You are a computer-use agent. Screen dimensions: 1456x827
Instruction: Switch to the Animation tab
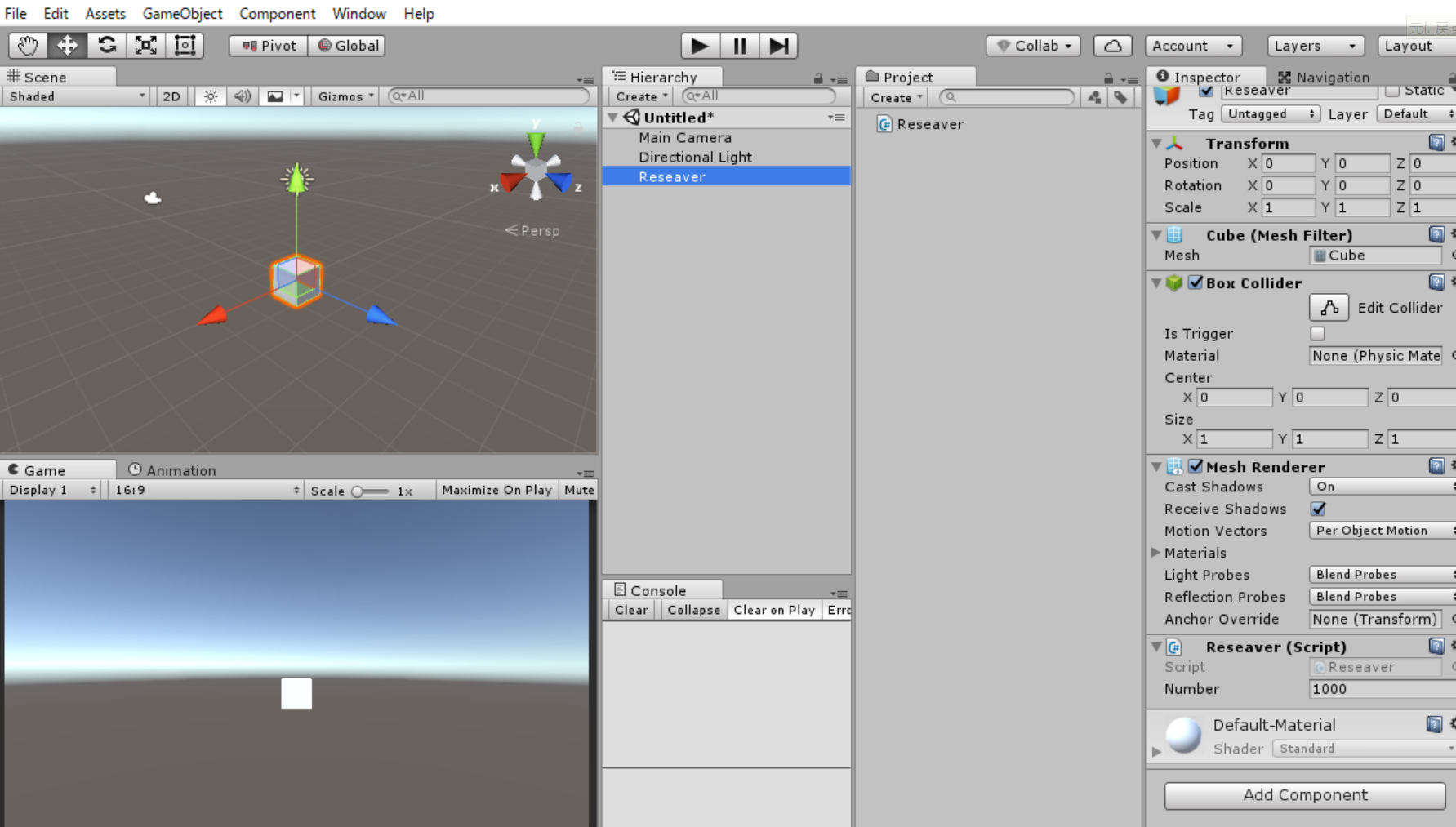[172, 470]
